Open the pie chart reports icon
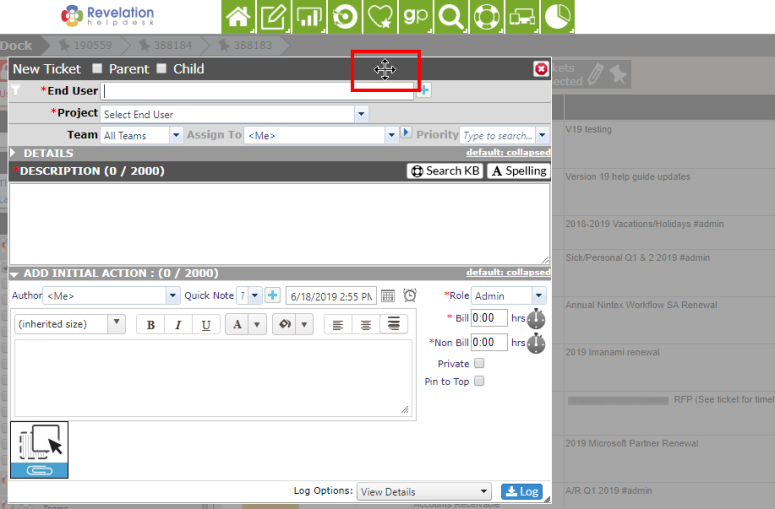 coord(558,17)
